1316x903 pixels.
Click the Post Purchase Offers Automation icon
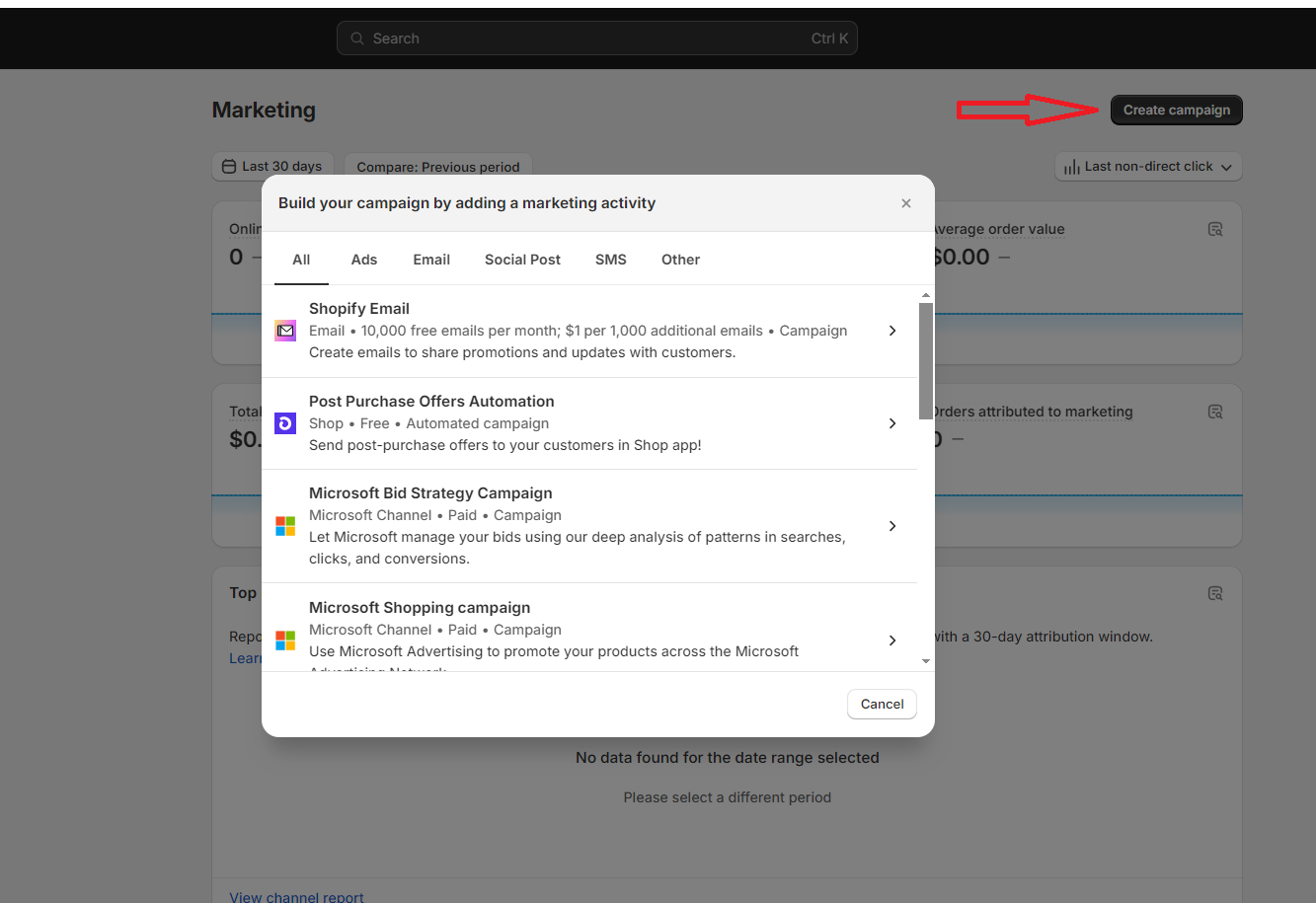[x=285, y=423]
